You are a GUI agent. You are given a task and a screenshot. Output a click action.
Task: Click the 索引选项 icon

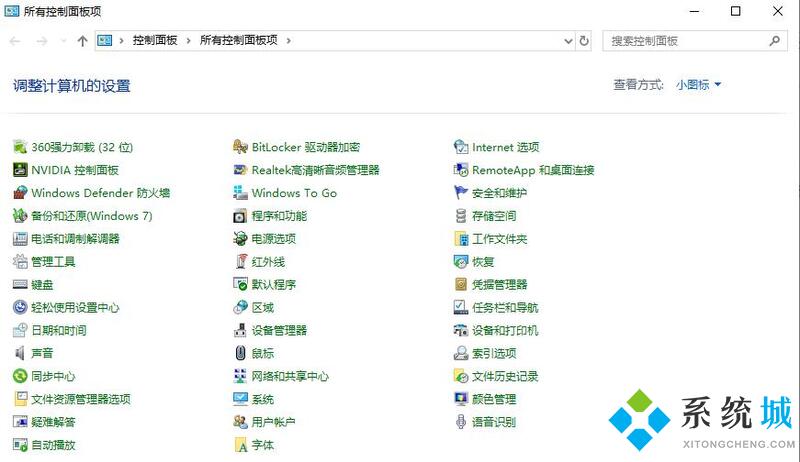461,353
